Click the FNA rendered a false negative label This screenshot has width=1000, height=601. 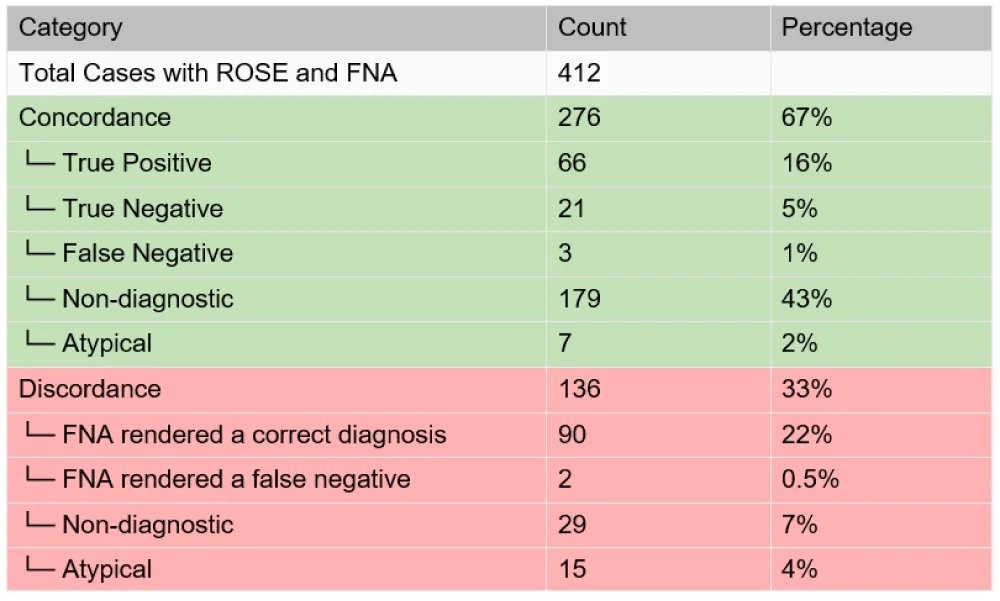tap(236, 479)
